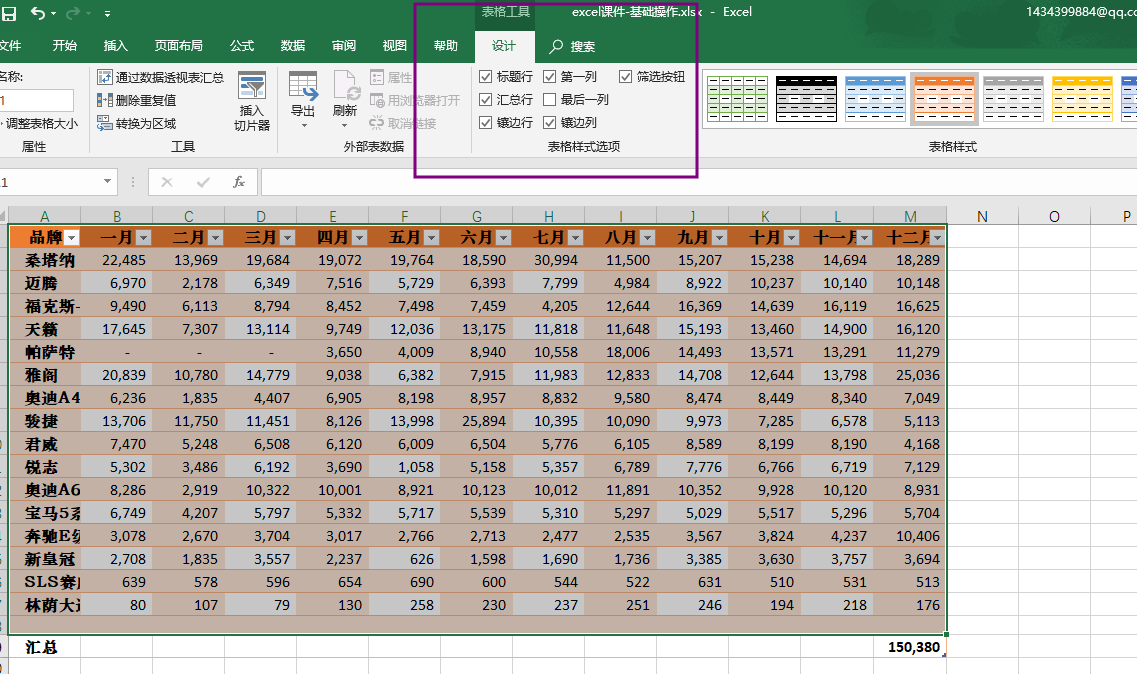The image size is (1137, 674).
Task: Open the Quick Access Toolbar customize arrow
Action: 107,14
